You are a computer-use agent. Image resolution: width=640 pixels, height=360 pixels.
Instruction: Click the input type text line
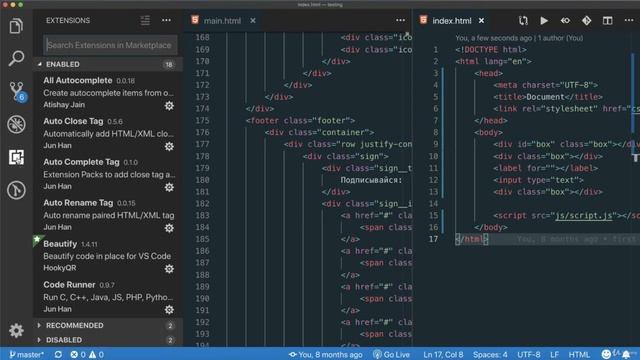pos(538,180)
